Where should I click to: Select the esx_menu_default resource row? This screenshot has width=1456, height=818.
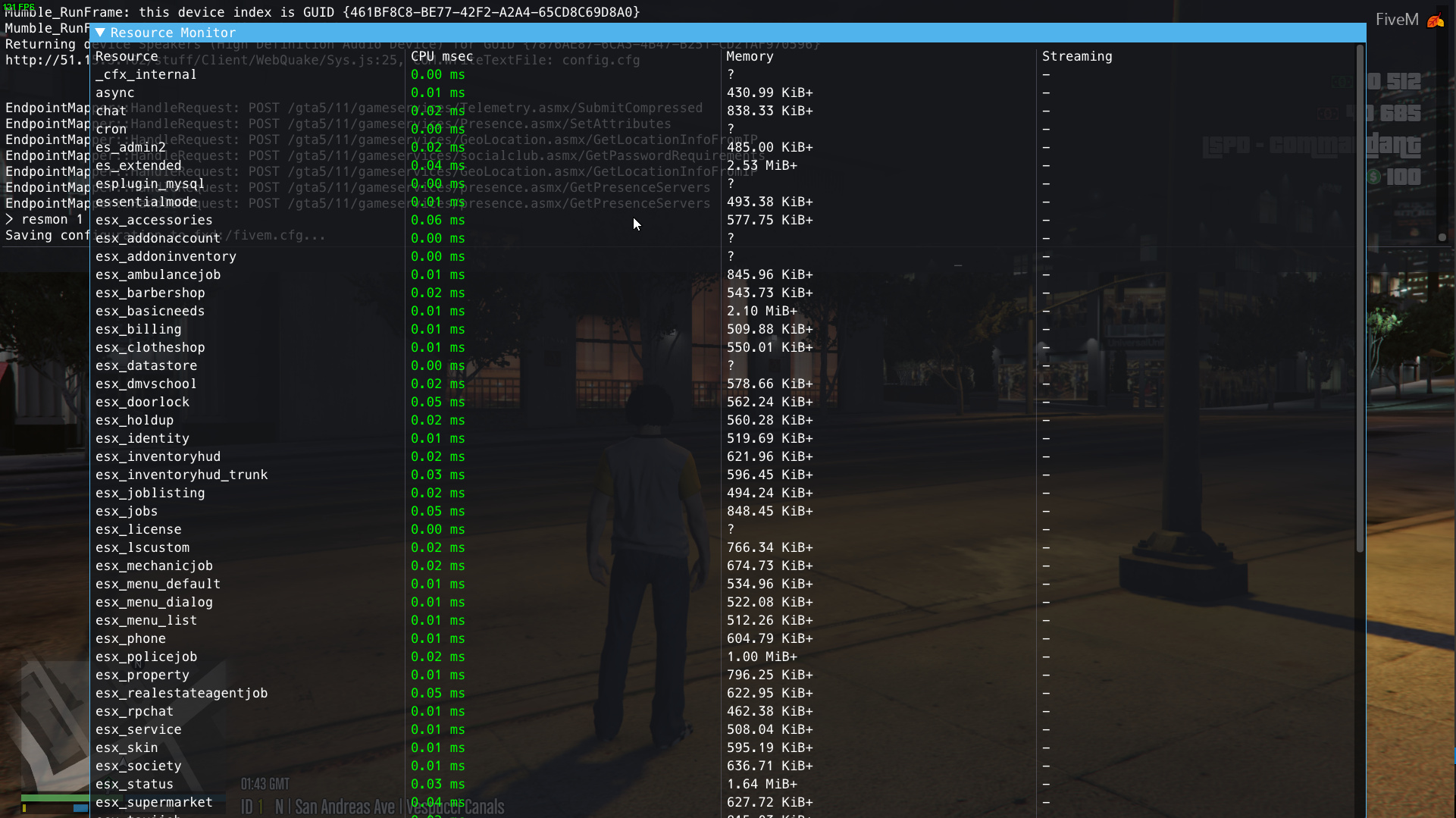point(724,584)
